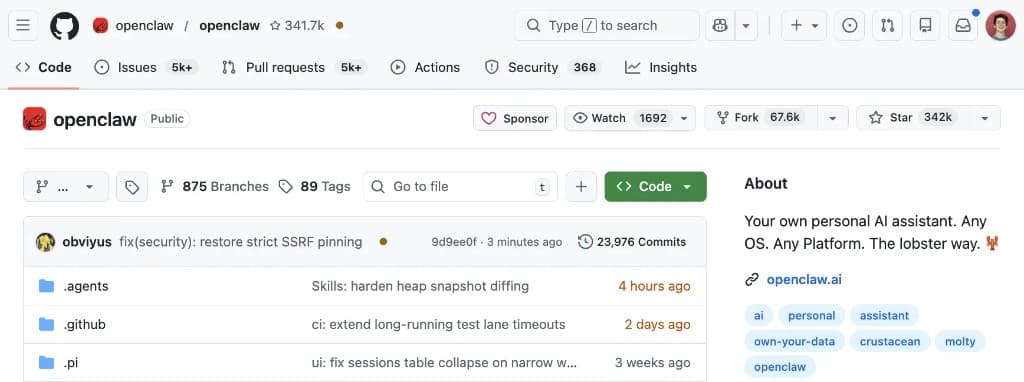The image size is (1024, 382).
Task: Select the molty topic tag
Action: tap(960, 341)
